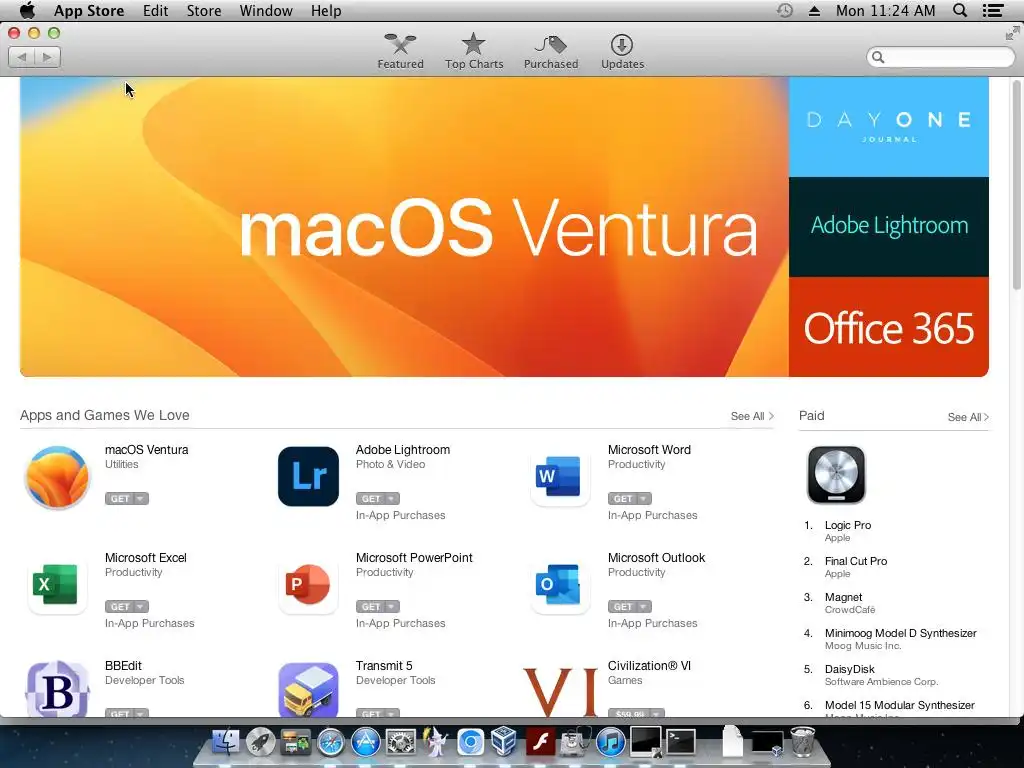Open the Featured section
The height and width of the screenshot is (768, 1024).
(400, 51)
